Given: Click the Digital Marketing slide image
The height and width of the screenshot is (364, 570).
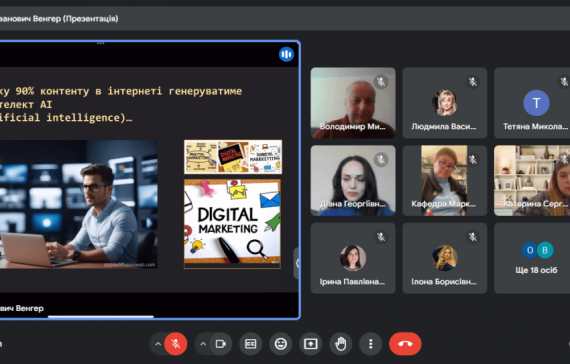Looking at the screenshot, I should coord(232,223).
